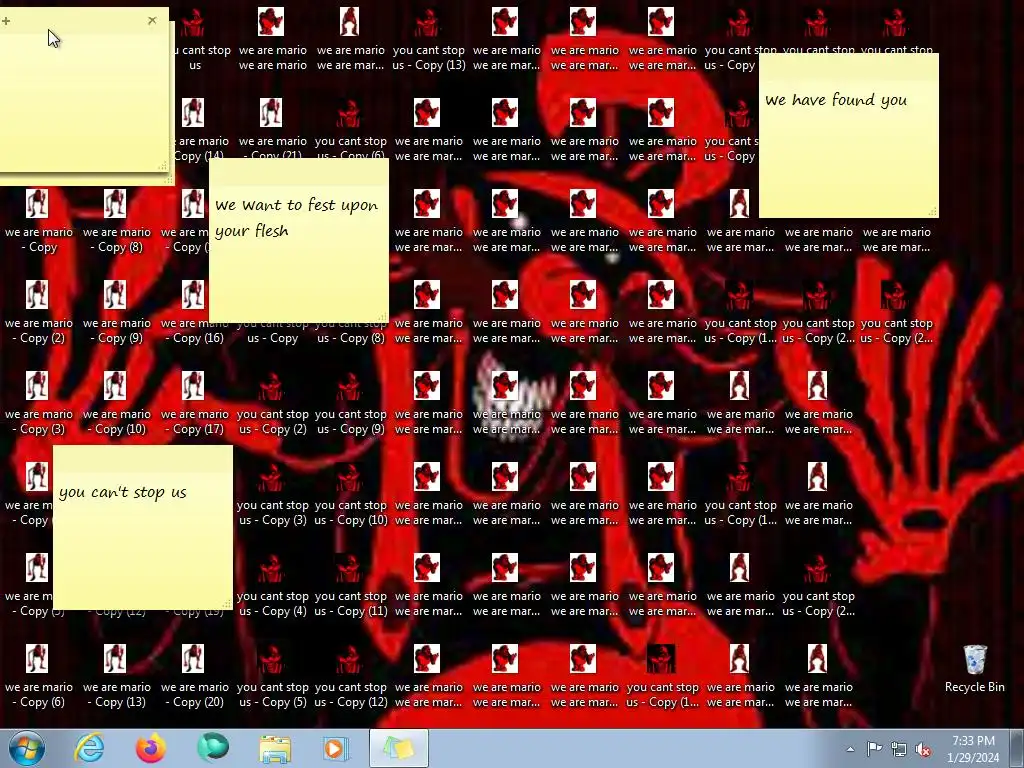Image resolution: width=1024 pixels, height=768 pixels.
Task: Select the 'you cant stop us - Copy (12)' file
Action: click(350, 676)
